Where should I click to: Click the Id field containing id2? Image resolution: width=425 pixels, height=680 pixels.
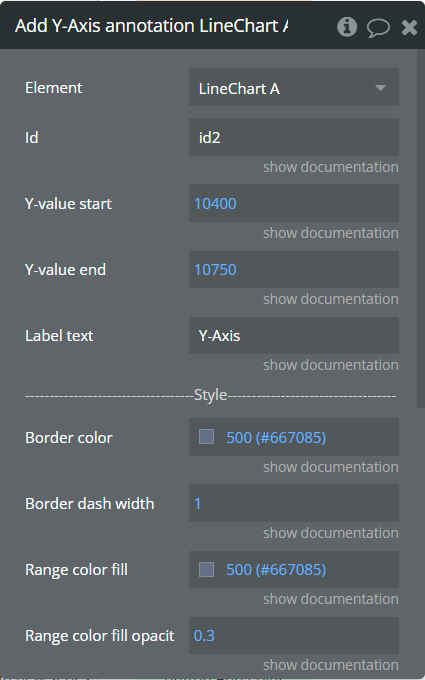click(x=294, y=137)
